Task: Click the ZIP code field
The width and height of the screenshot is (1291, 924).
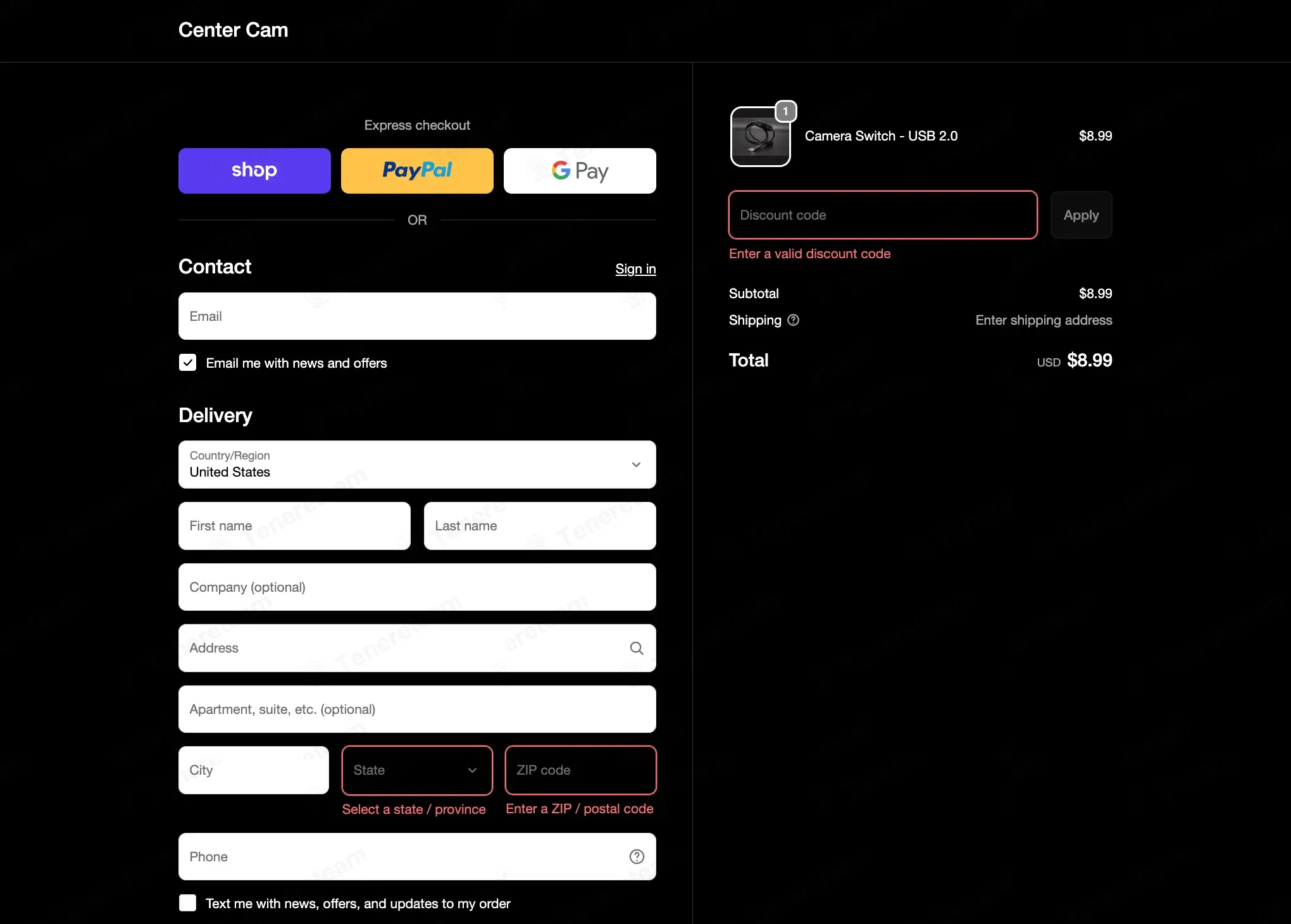Action: (x=580, y=770)
